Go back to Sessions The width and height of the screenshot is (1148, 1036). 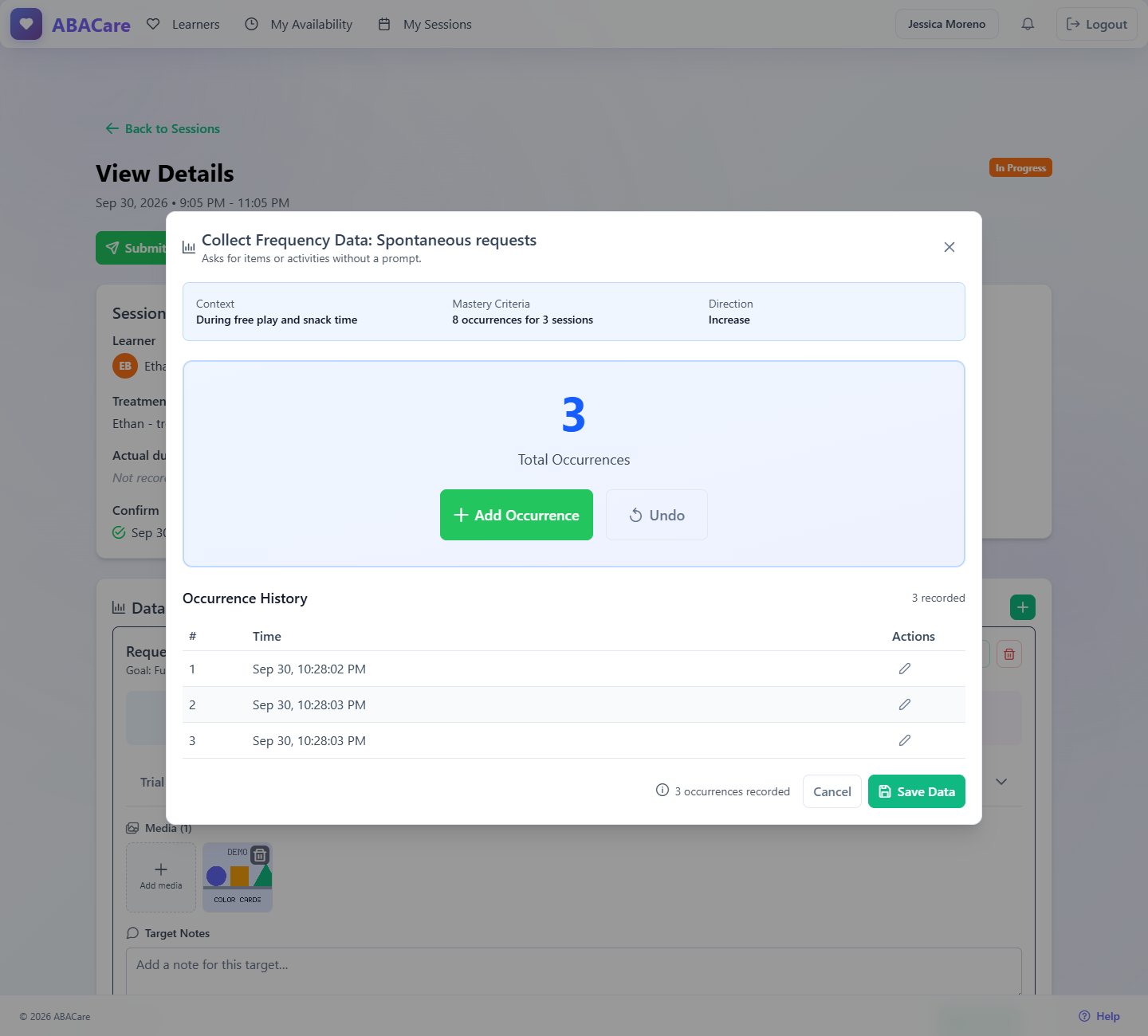click(163, 128)
